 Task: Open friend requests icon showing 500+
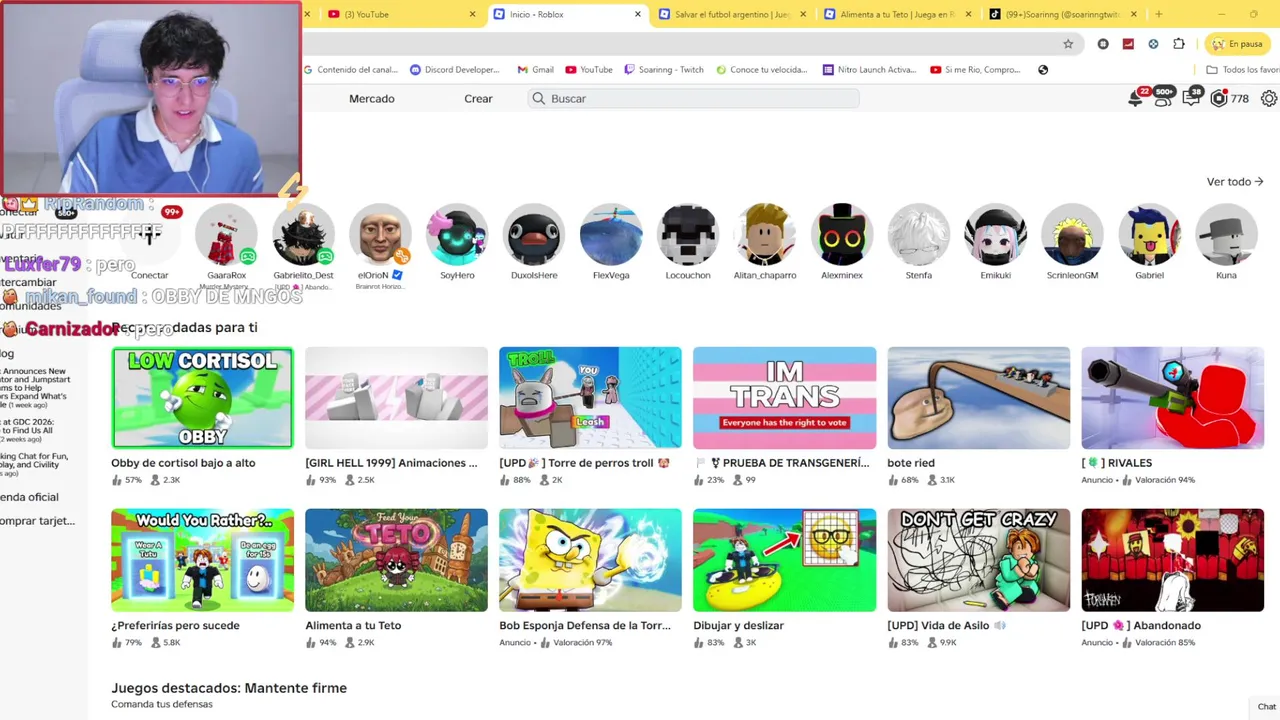pyautogui.click(x=1163, y=98)
